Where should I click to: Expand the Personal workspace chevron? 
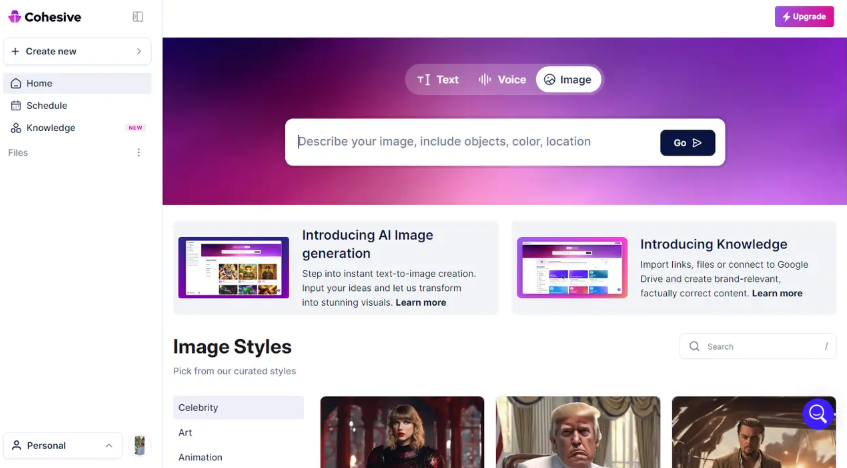pyautogui.click(x=109, y=446)
